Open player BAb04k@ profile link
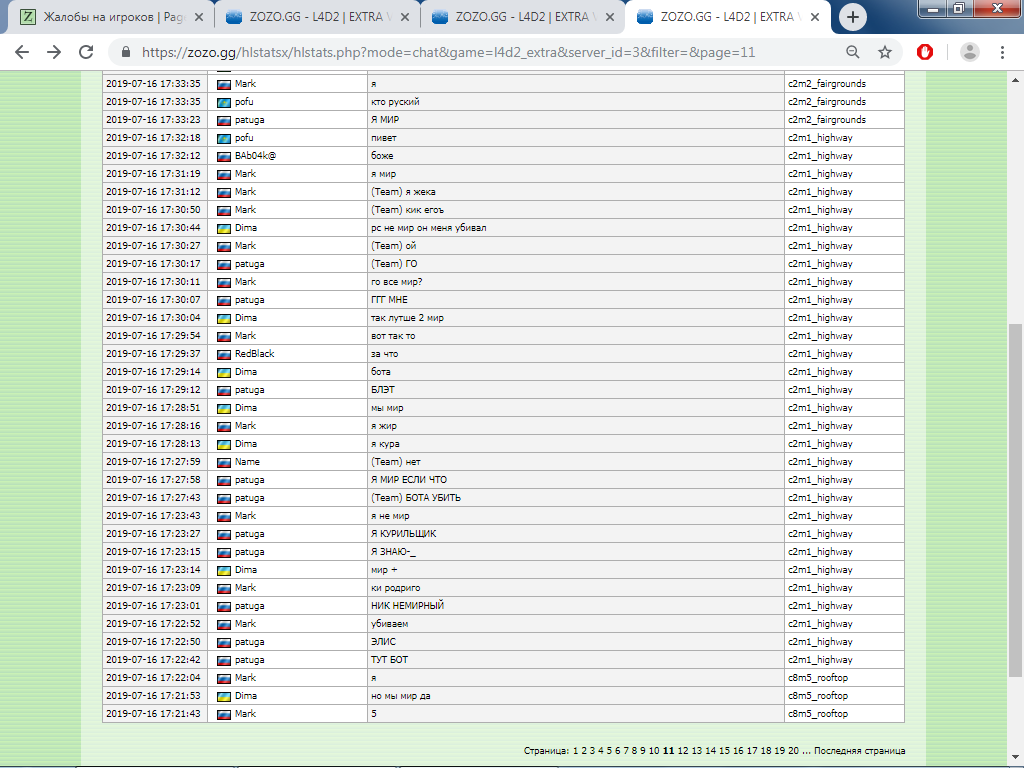 254,156
